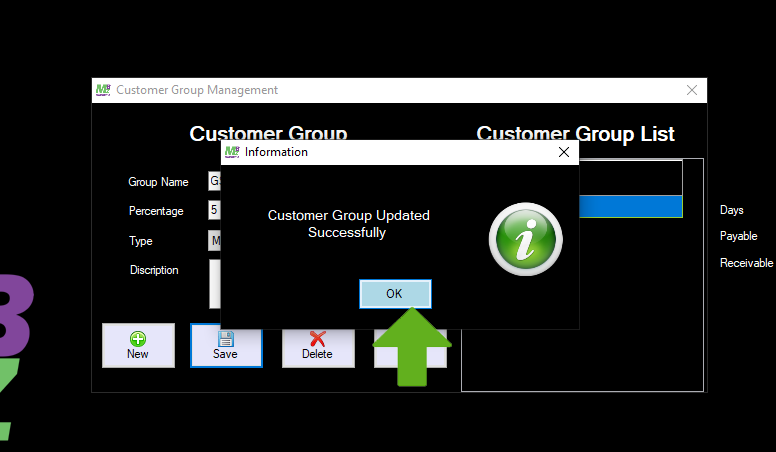Click the Discription text box

[x=214, y=283]
